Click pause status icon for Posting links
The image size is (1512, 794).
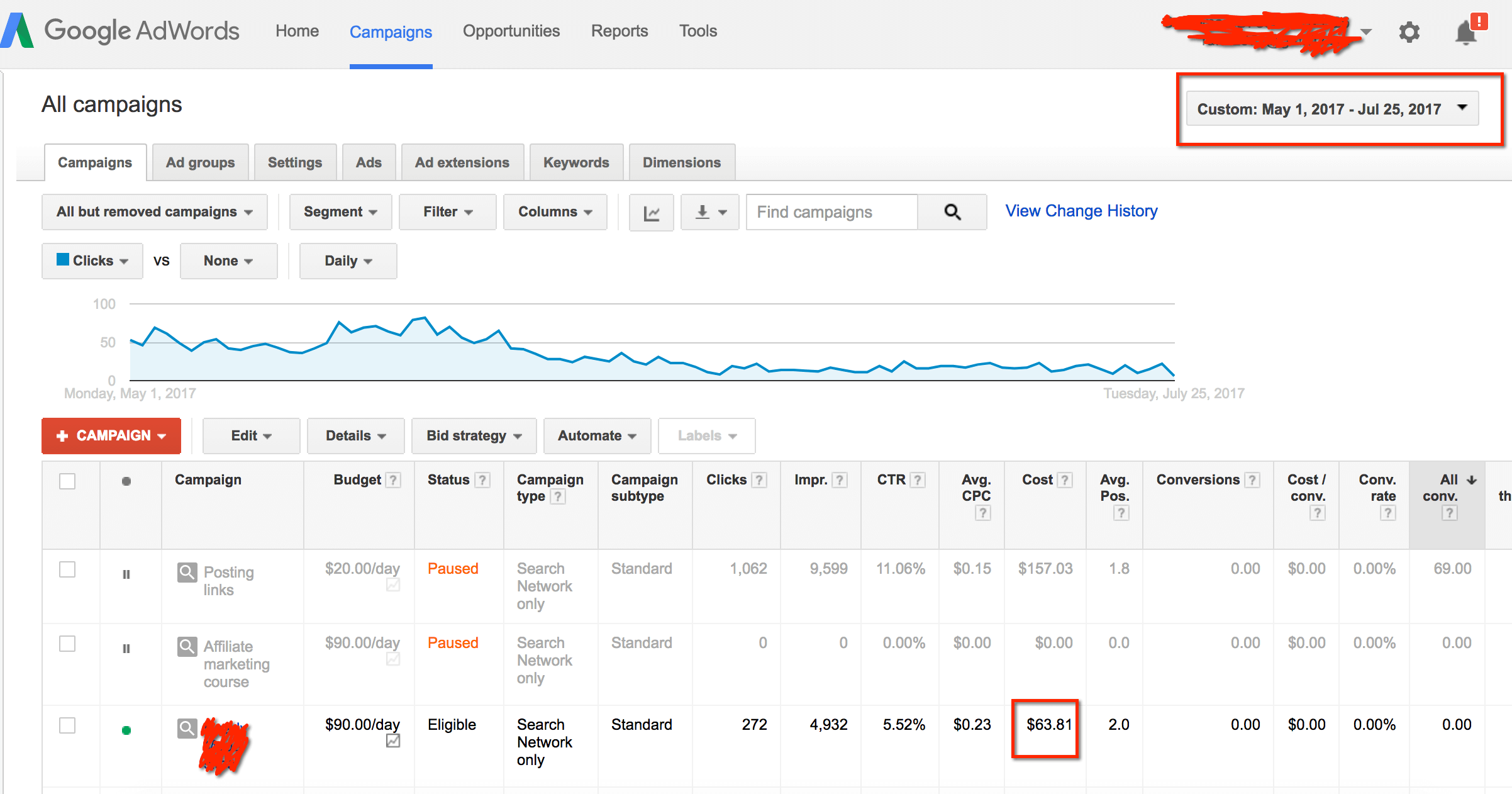point(126,574)
